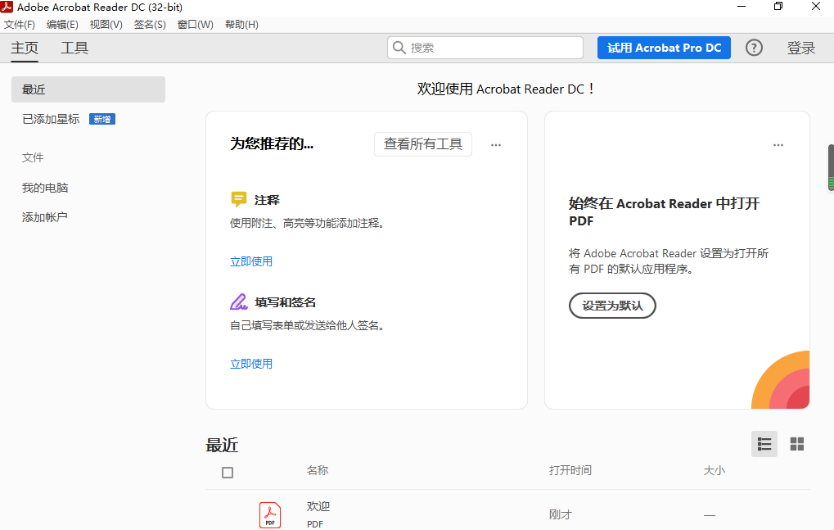
Task: Open the default PDF card more options
Action: click(778, 145)
